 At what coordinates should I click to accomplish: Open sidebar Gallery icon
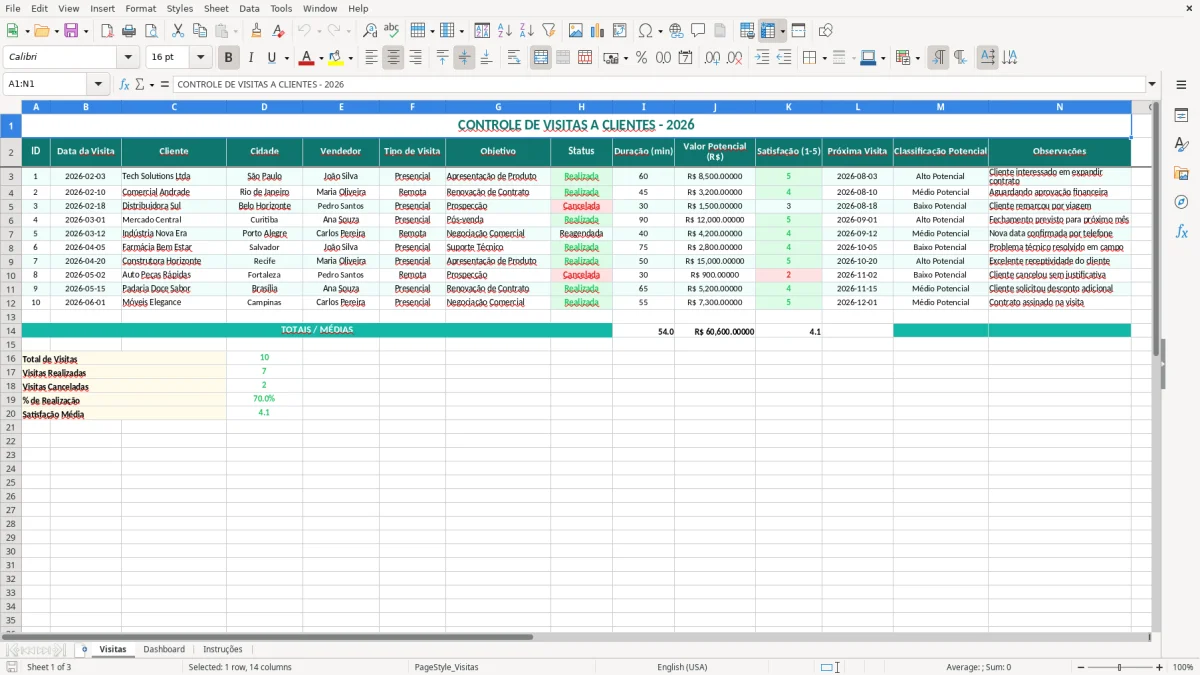point(1181,173)
